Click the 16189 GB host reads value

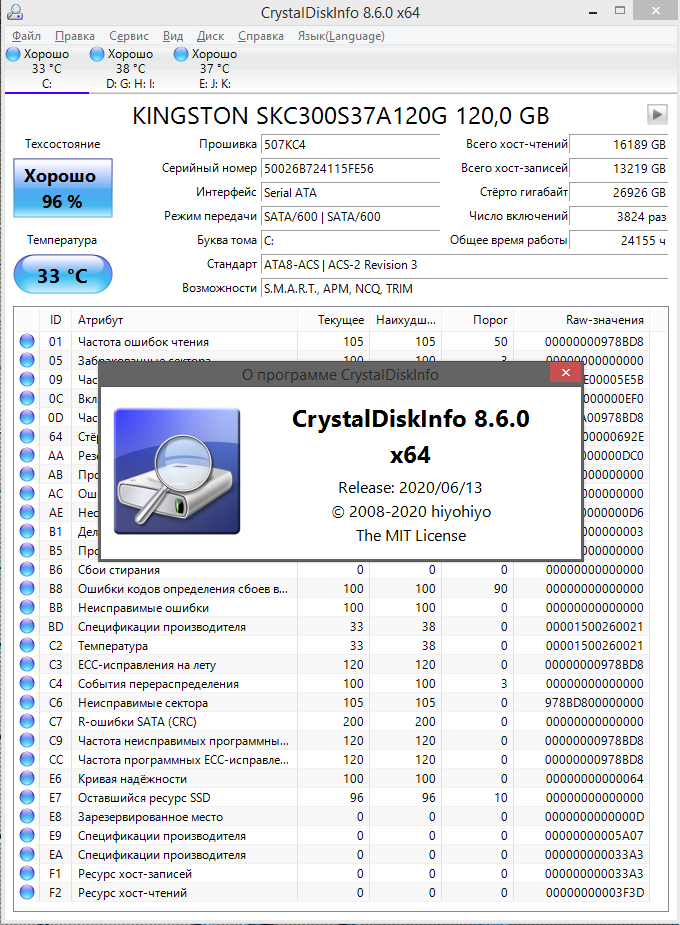pyautogui.click(x=619, y=145)
